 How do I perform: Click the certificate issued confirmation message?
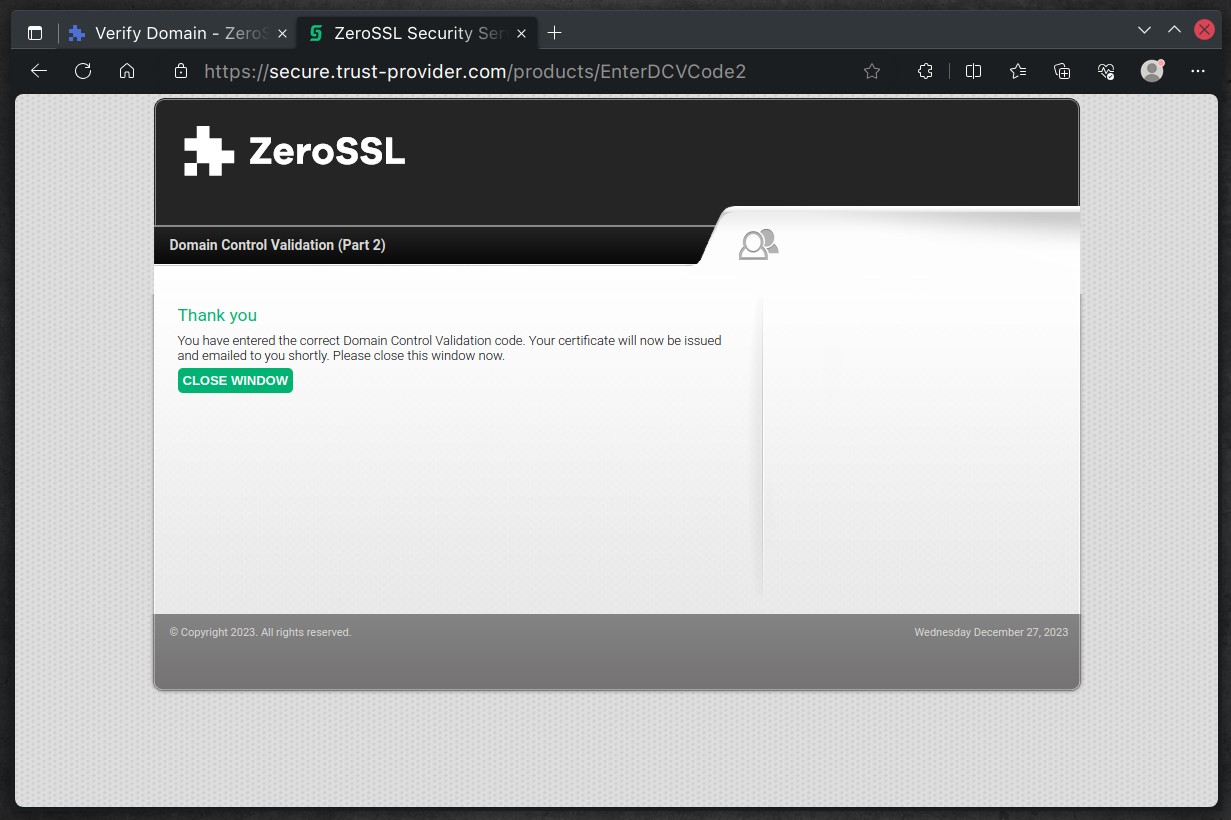pyautogui.click(x=450, y=348)
